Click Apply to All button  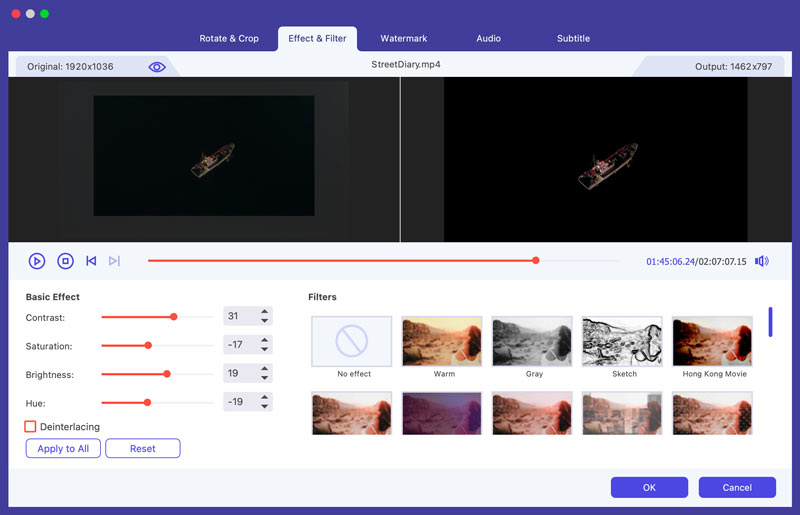[63, 448]
